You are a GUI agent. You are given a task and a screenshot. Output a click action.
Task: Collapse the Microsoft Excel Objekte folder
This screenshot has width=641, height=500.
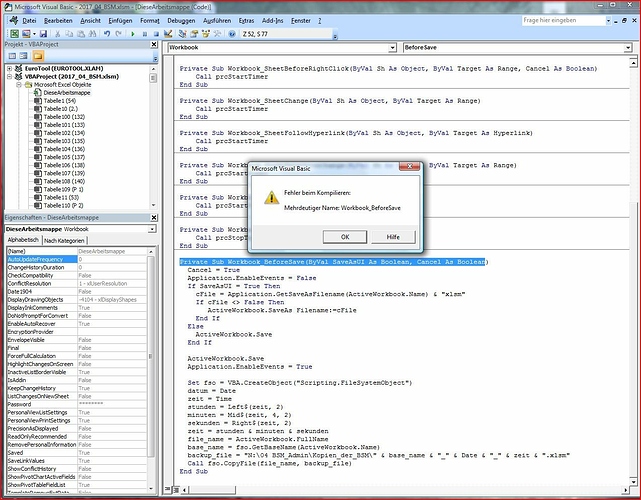pyautogui.click(x=19, y=85)
